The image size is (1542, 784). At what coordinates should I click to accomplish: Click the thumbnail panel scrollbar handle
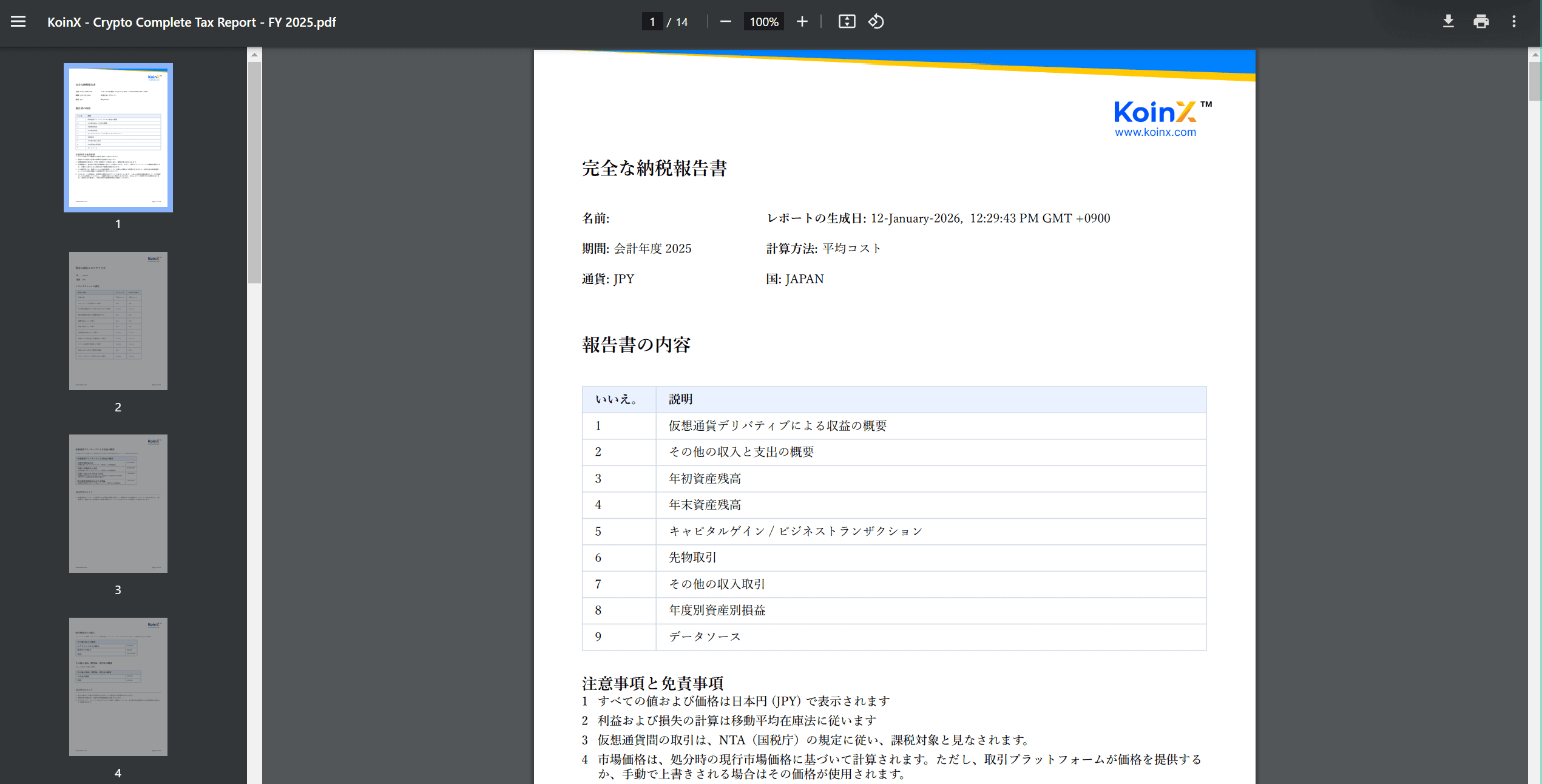254,173
